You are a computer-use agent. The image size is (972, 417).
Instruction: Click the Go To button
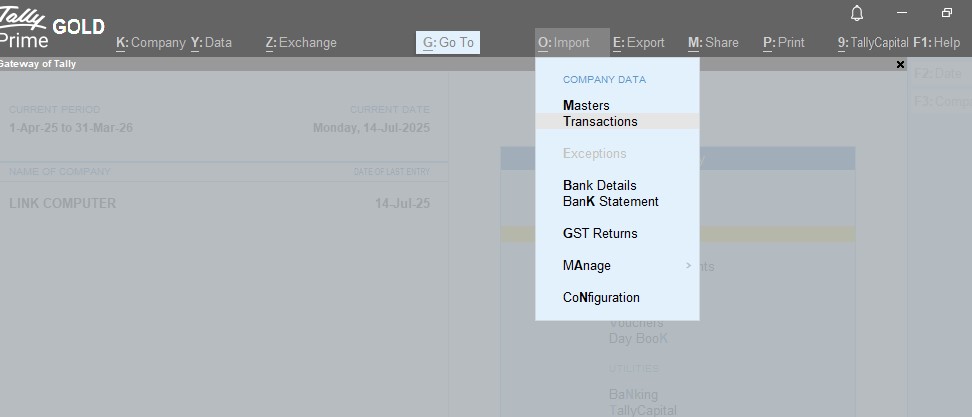click(448, 43)
